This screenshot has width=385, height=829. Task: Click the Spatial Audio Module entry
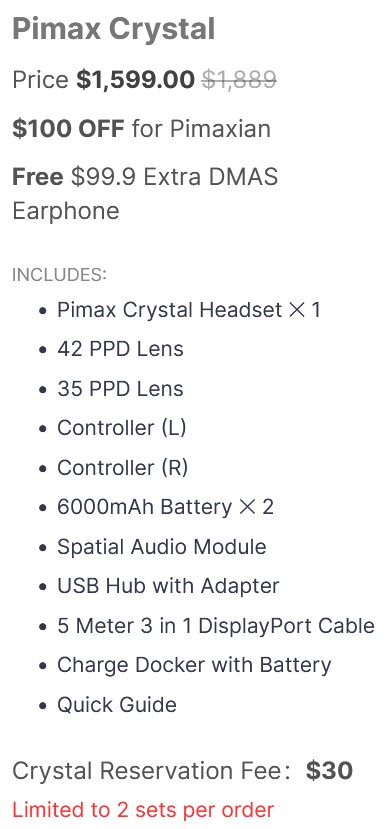click(162, 547)
